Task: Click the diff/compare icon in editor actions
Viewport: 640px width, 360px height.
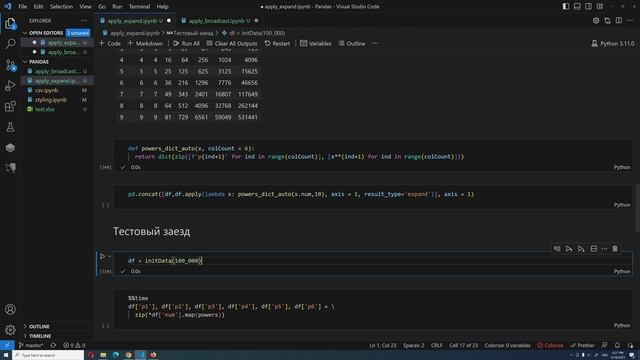Action: (607, 20)
